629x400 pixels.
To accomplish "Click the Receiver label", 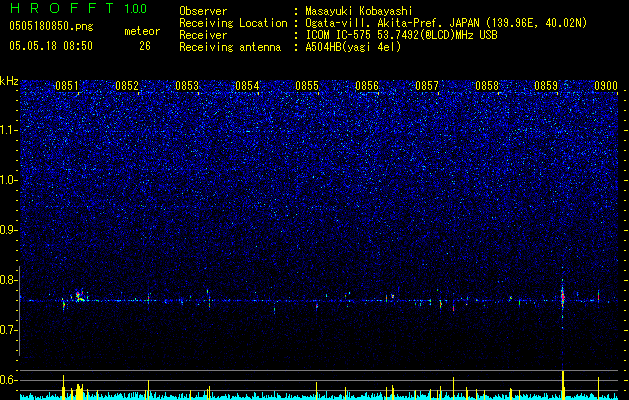I will coord(203,35).
